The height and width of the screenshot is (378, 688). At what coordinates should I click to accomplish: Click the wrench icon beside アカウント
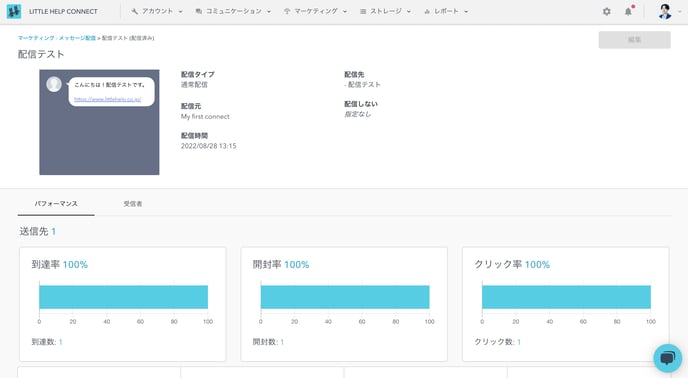[x=134, y=11]
